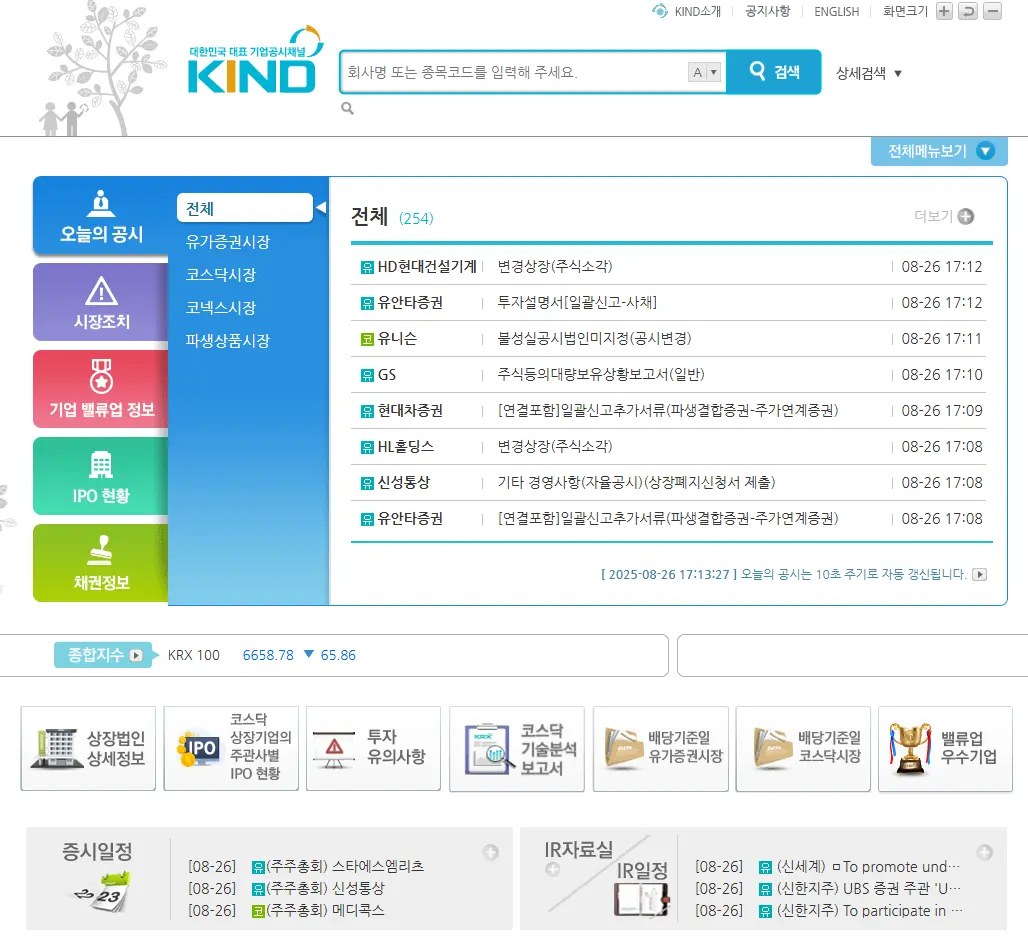The height and width of the screenshot is (940, 1028).
Task: Select 파생상품시장 market tab
Action: (227, 341)
